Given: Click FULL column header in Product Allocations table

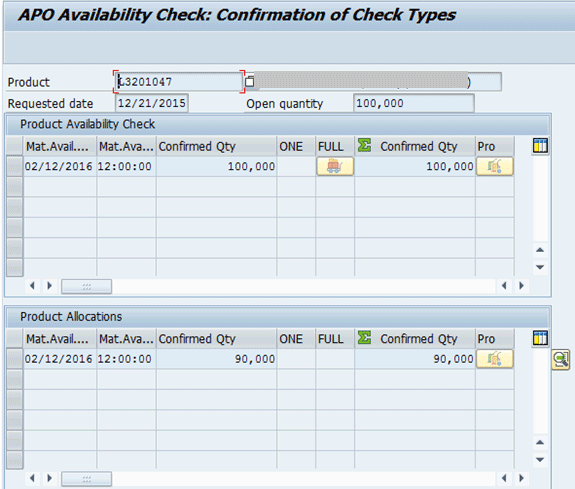Looking at the screenshot, I should [x=335, y=339].
